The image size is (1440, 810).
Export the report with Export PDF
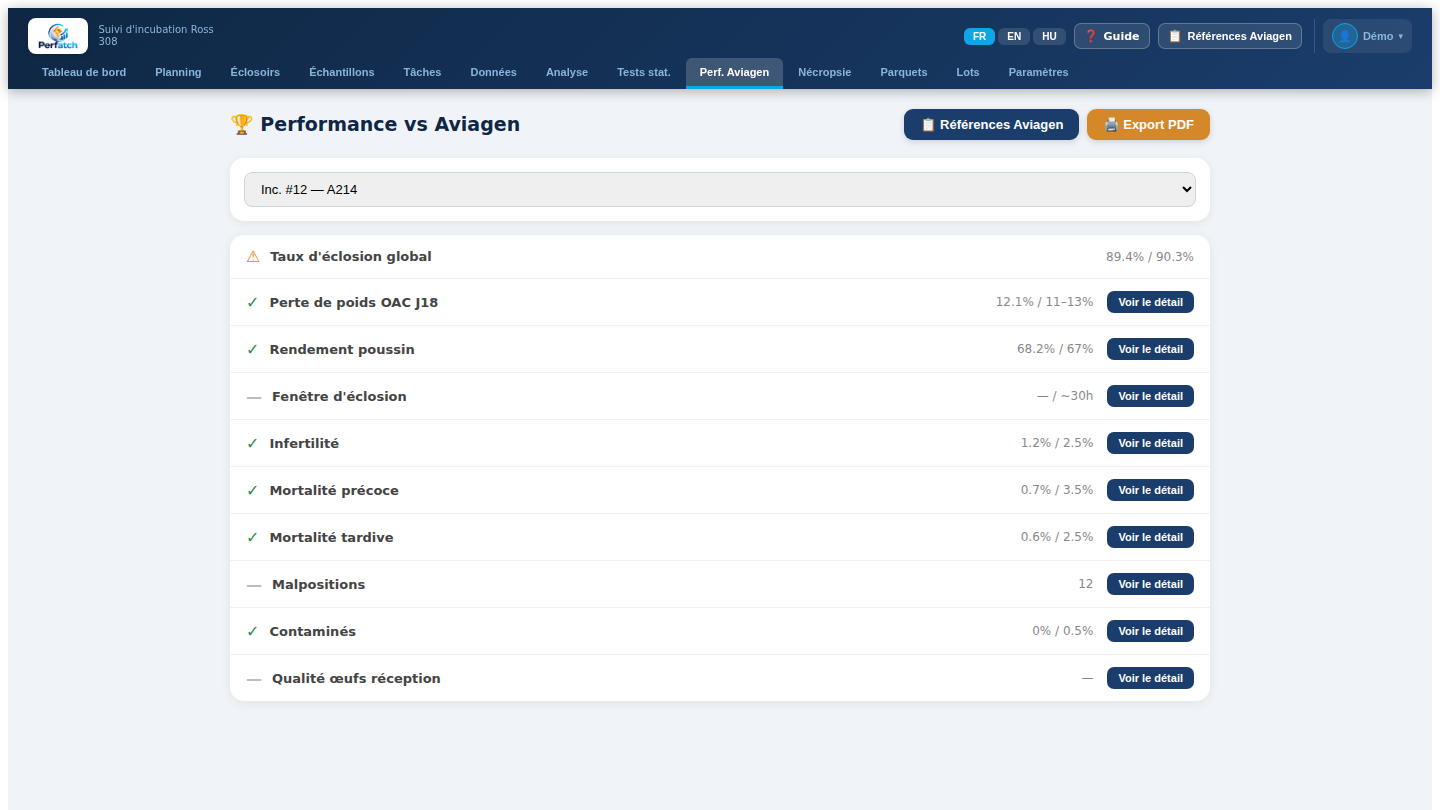click(x=1148, y=125)
